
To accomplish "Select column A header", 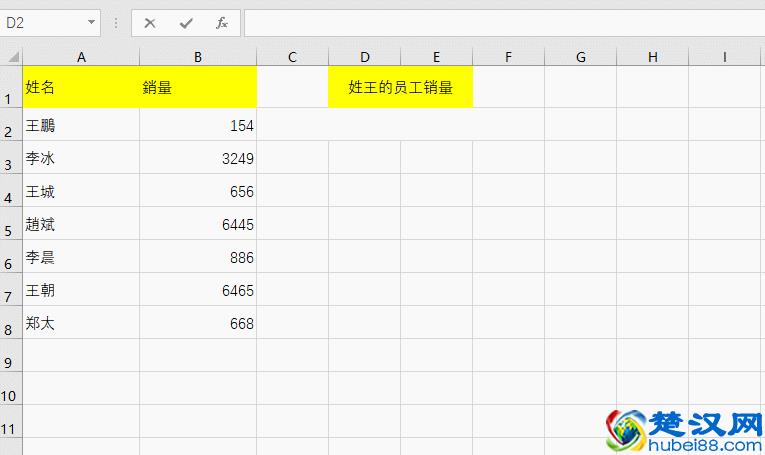I will tap(81, 57).
